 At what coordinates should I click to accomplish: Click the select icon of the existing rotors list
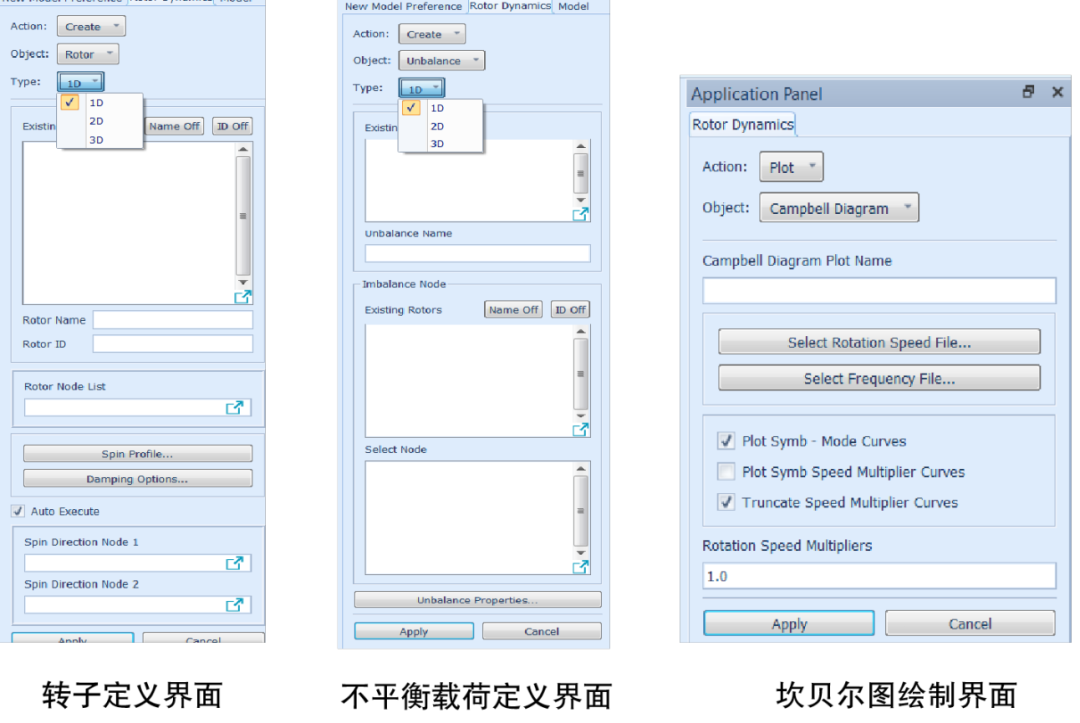pos(242,297)
